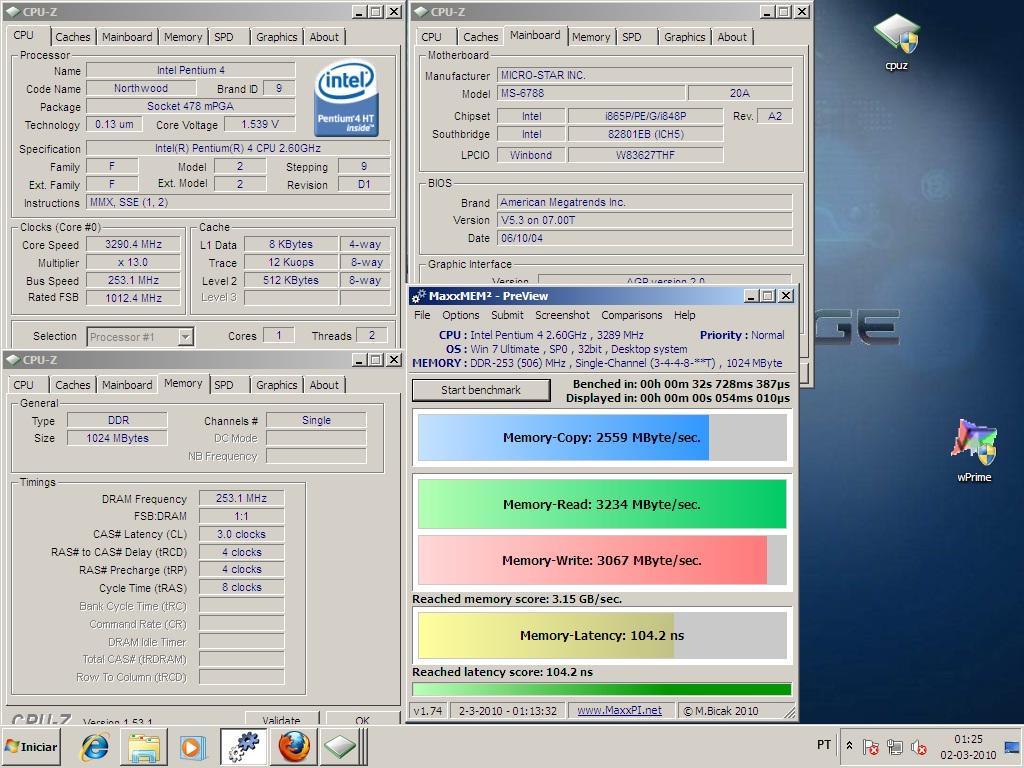This screenshot has width=1024, height=768.
Task: Click the DRAM Frequency 253.1 MHz field
Action: coord(241,498)
